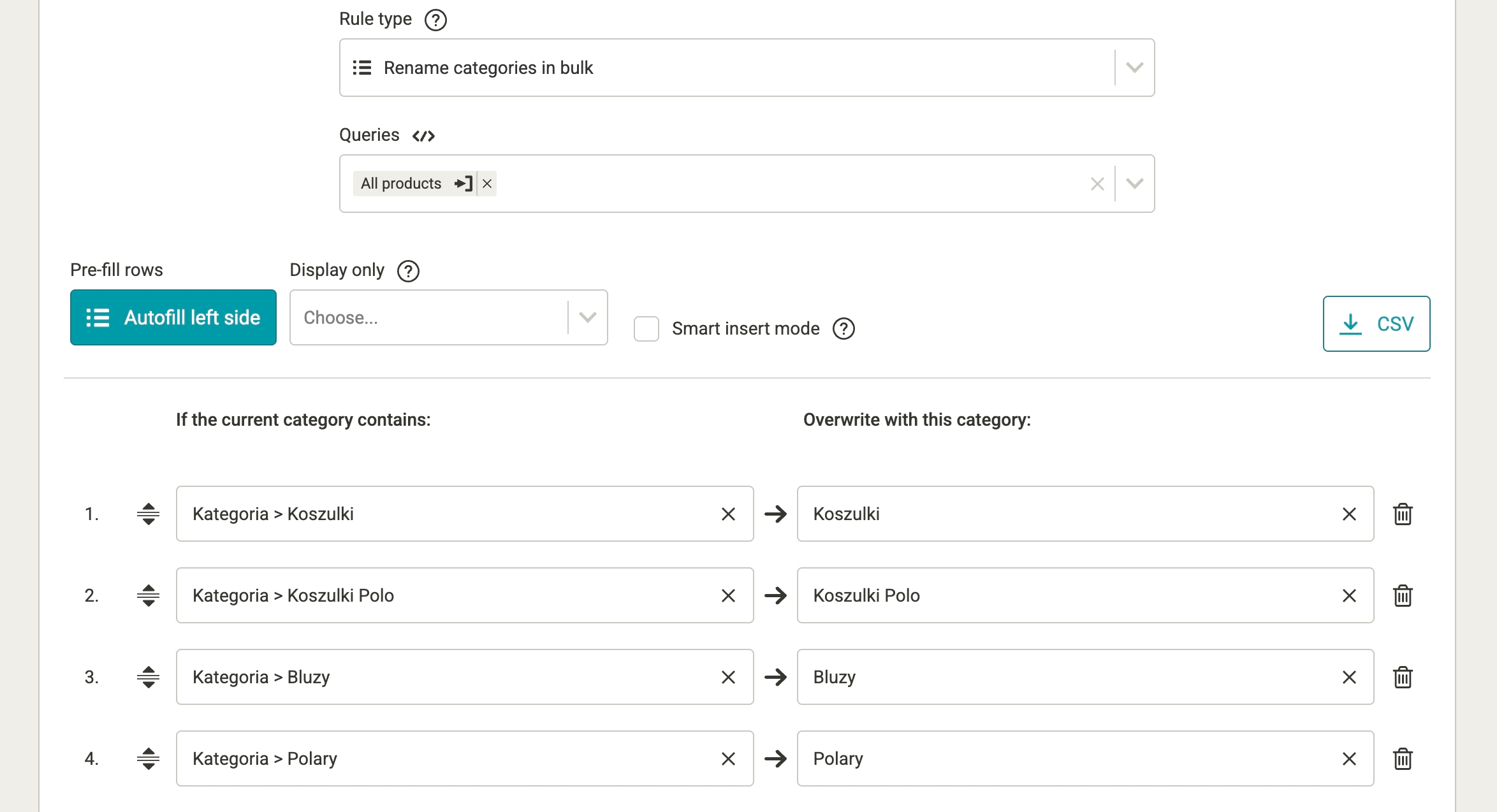Delete row 2 with trash icon
The height and width of the screenshot is (812, 1497).
tap(1403, 595)
